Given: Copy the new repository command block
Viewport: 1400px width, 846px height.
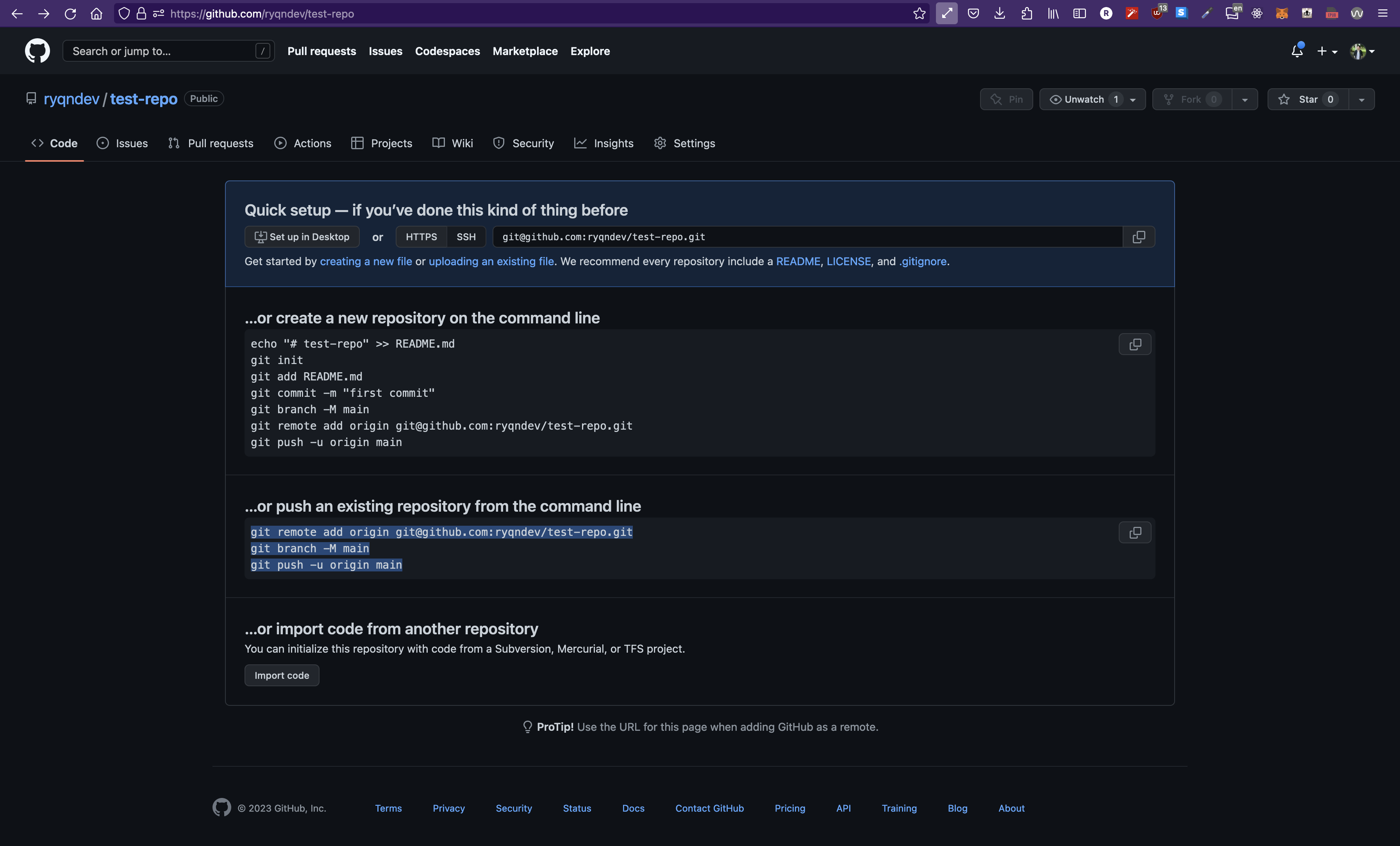Looking at the screenshot, I should (1135, 344).
